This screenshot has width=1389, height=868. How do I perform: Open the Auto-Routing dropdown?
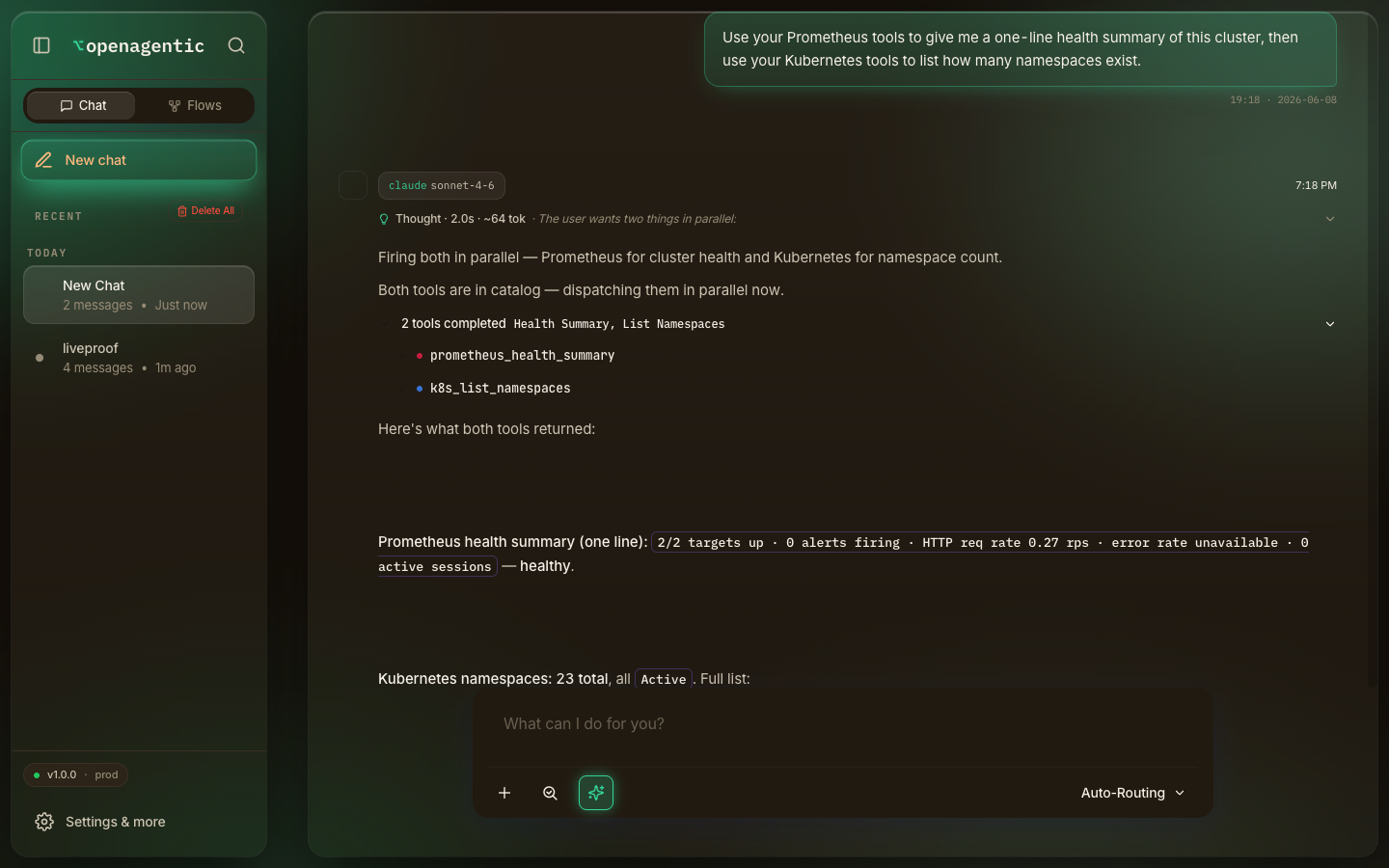click(x=1133, y=793)
